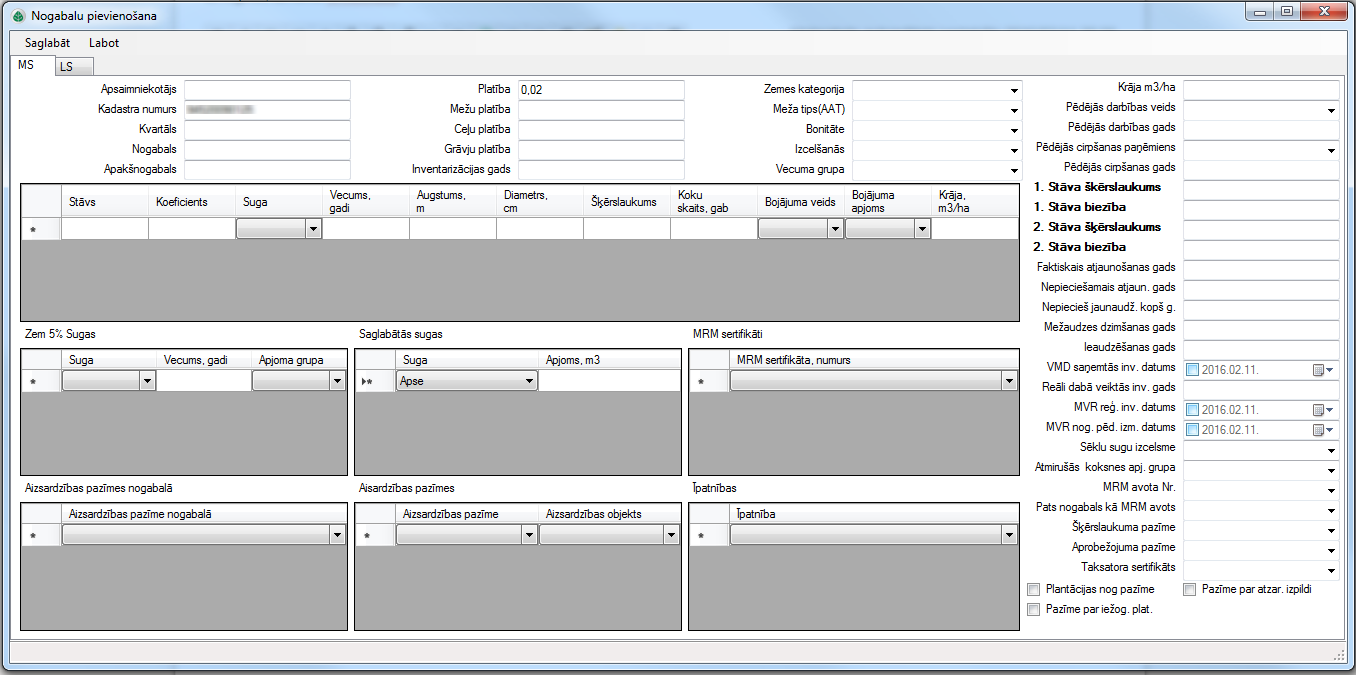Click the application icon in the title bar

click(18, 16)
